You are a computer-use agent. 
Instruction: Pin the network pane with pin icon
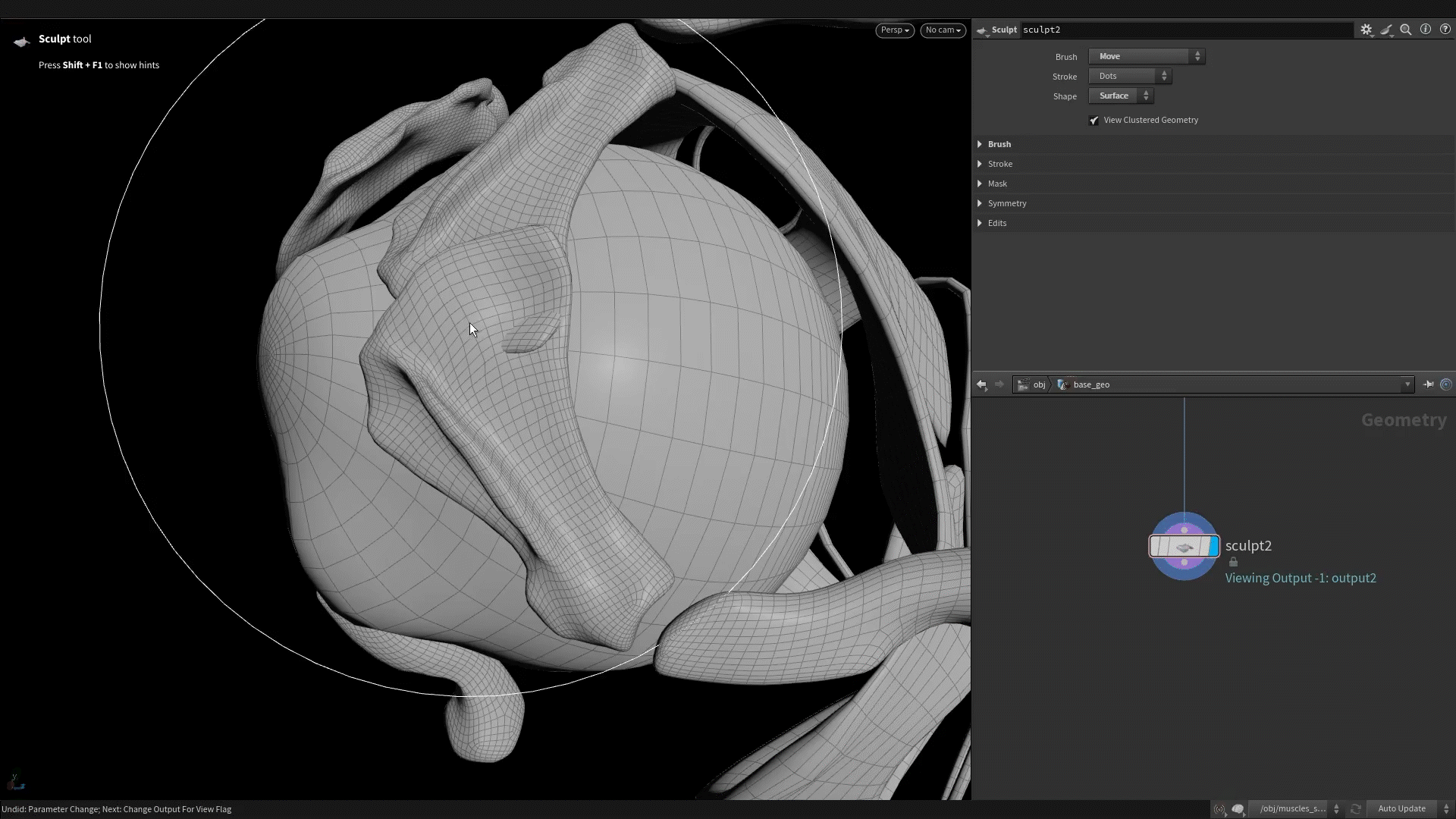1428,384
